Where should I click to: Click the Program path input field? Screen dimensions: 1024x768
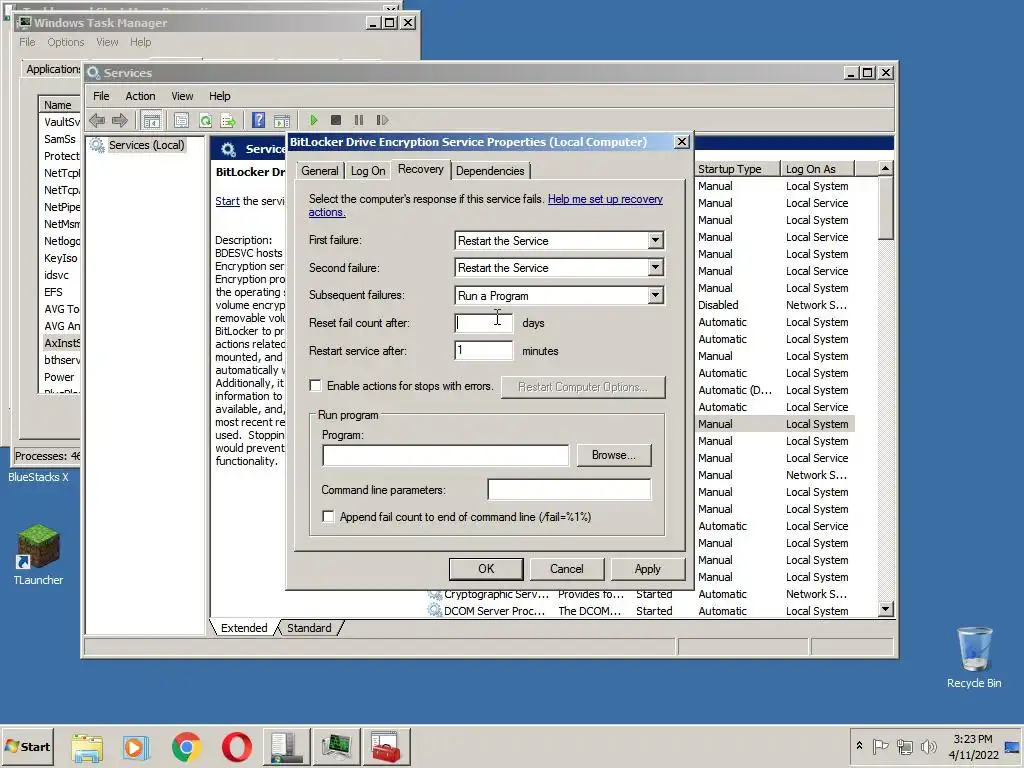coord(445,455)
